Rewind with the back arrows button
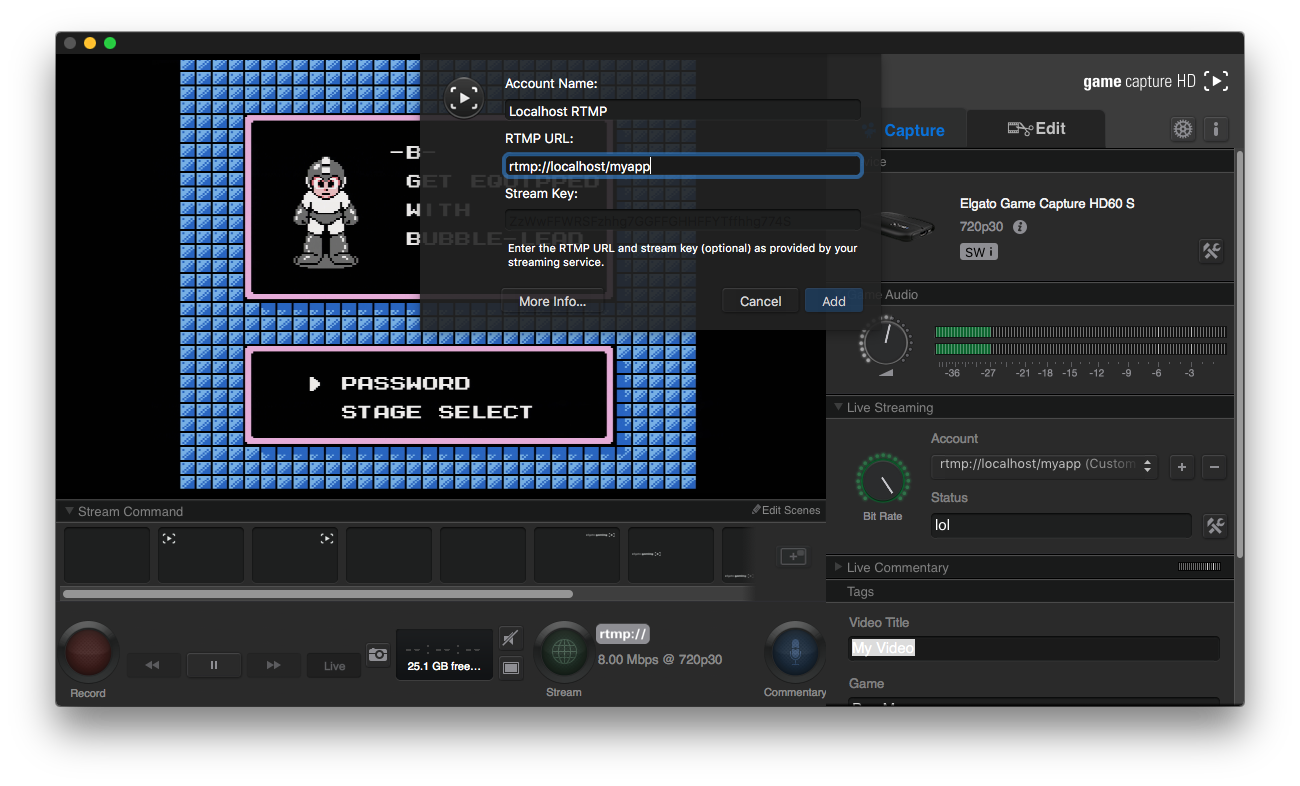The height and width of the screenshot is (786, 1300). tap(152, 665)
